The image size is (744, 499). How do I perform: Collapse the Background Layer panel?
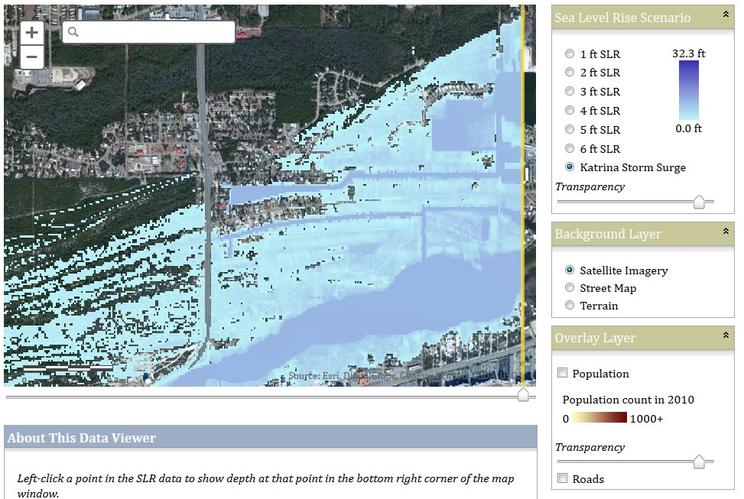[x=724, y=233]
